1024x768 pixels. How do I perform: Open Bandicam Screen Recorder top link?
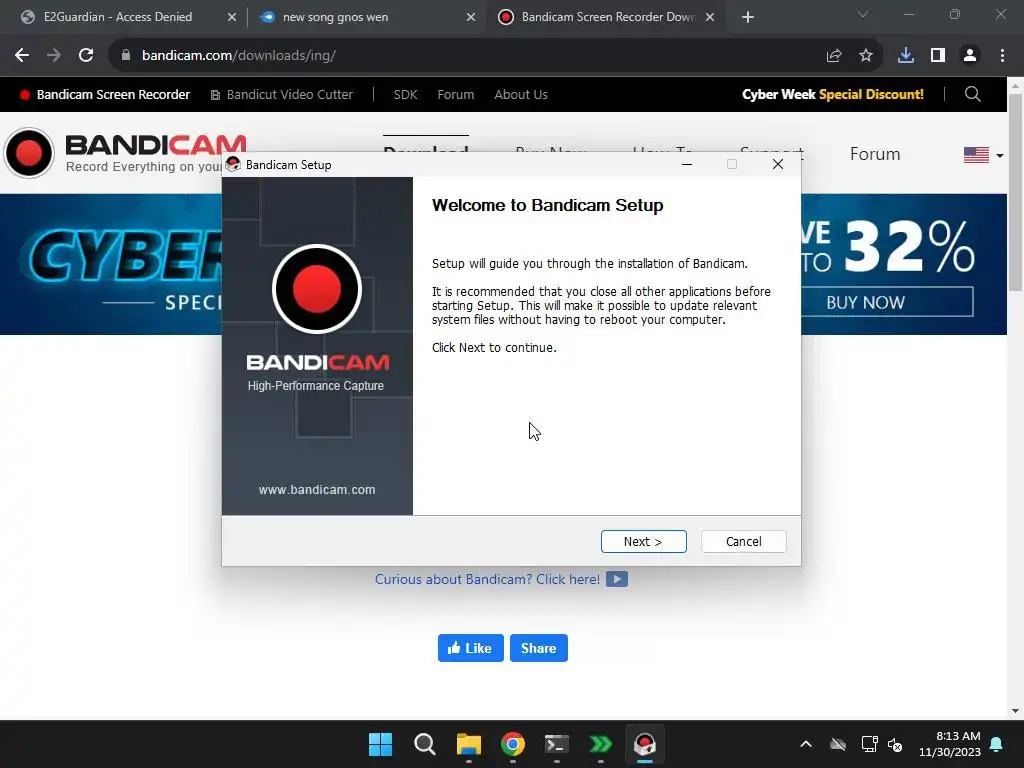point(104,95)
